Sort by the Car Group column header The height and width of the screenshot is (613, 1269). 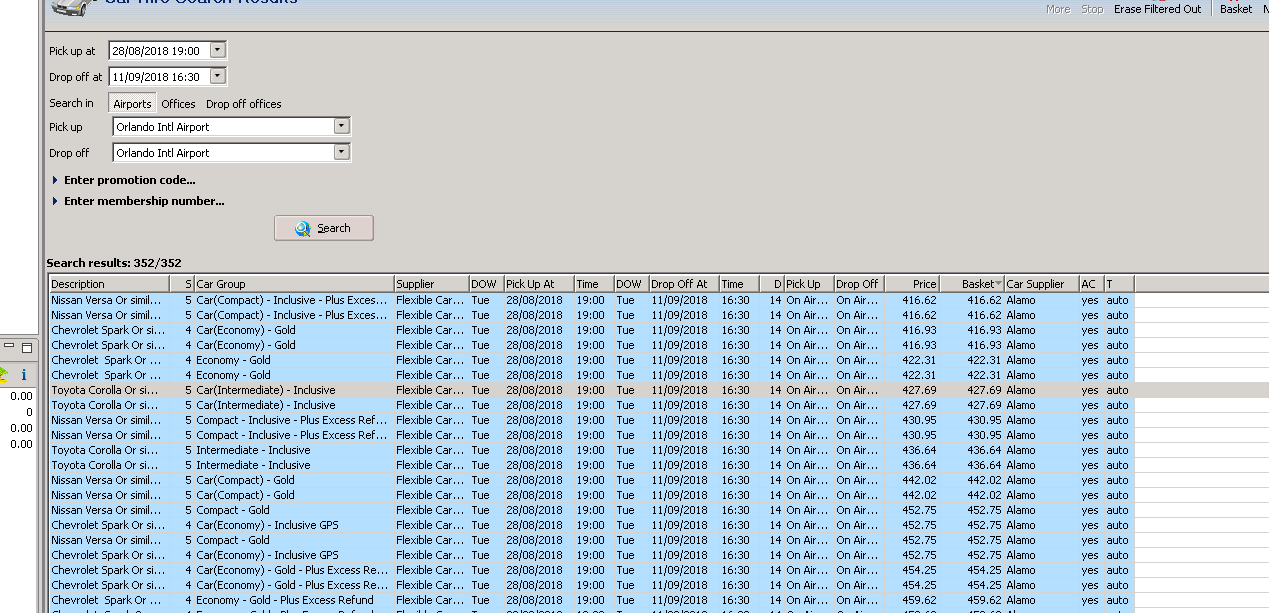(x=293, y=284)
